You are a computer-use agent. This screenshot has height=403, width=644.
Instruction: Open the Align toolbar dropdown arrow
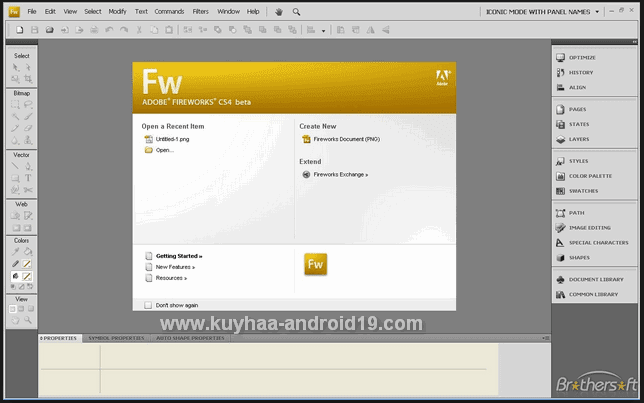coord(323,31)
